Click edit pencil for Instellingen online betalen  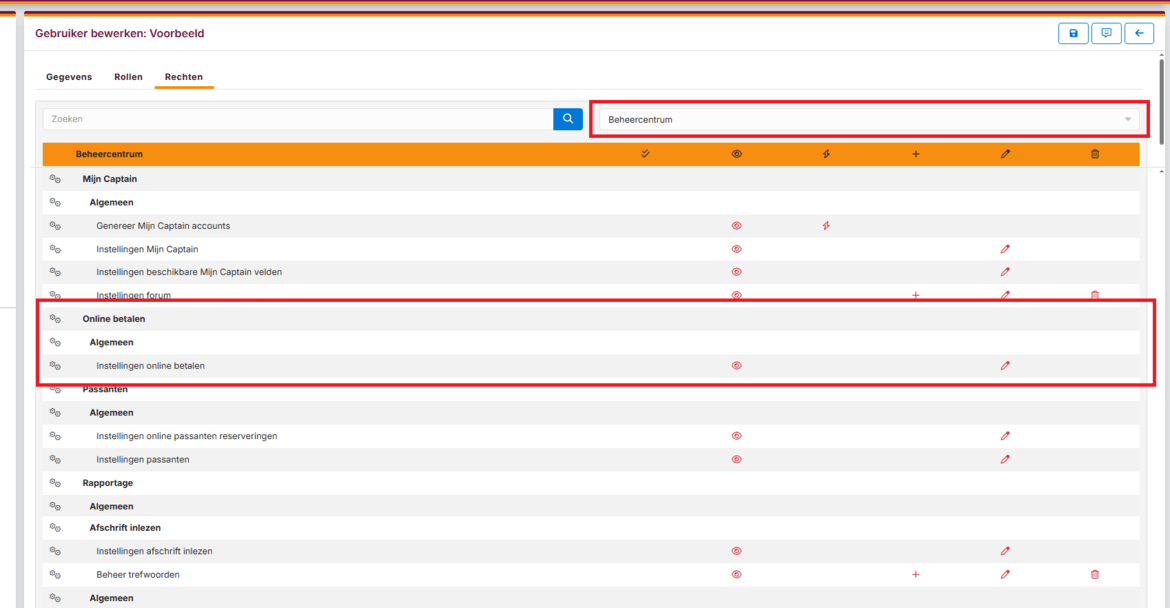(x=1005, y=366)
